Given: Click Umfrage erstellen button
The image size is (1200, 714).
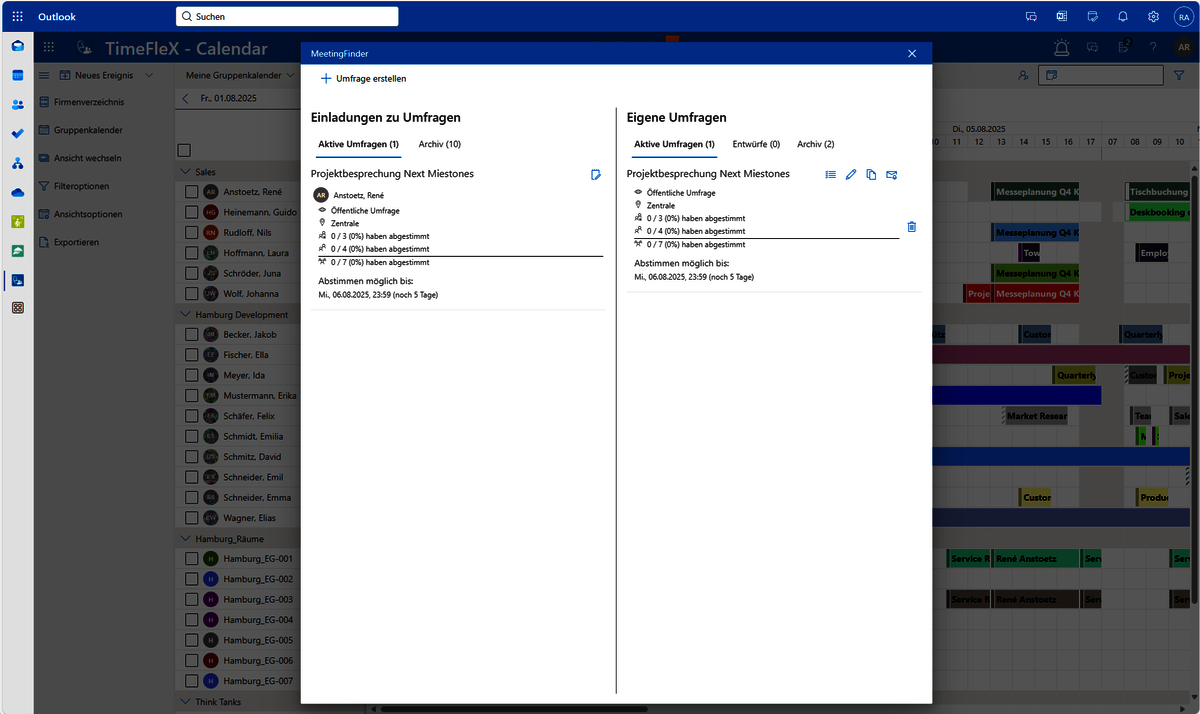Looking at the screenshot, I should (x=363, y=78).
